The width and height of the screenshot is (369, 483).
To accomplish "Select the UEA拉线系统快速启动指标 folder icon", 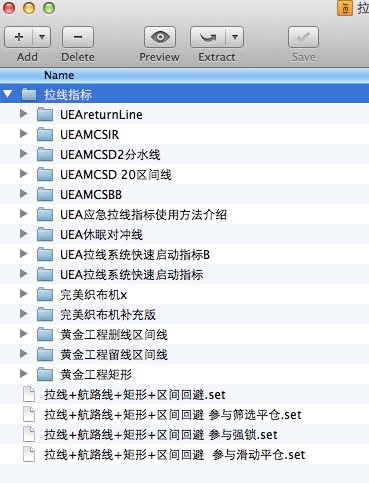I will (45, 274).
